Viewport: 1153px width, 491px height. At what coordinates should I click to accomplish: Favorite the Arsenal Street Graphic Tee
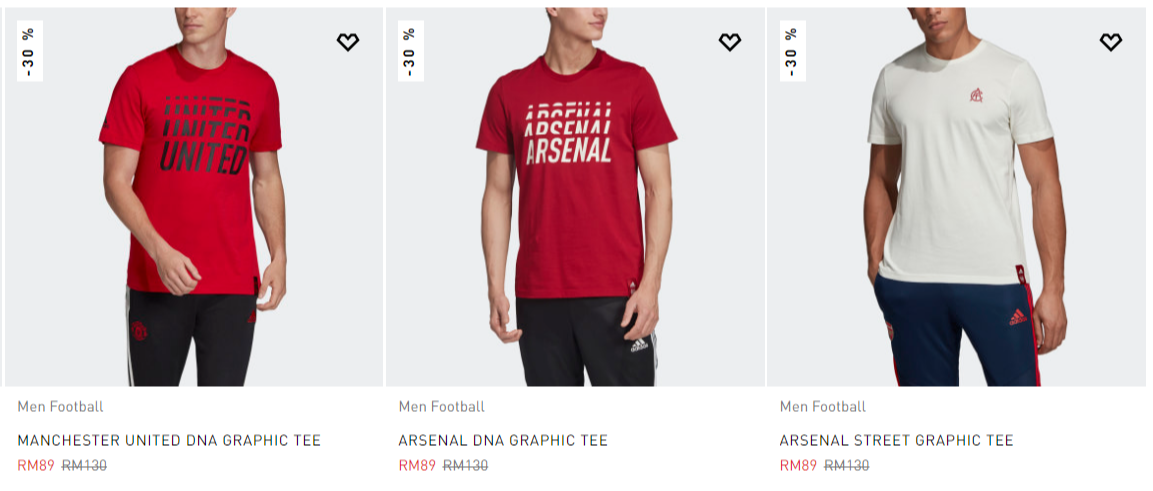[1110, 42]
